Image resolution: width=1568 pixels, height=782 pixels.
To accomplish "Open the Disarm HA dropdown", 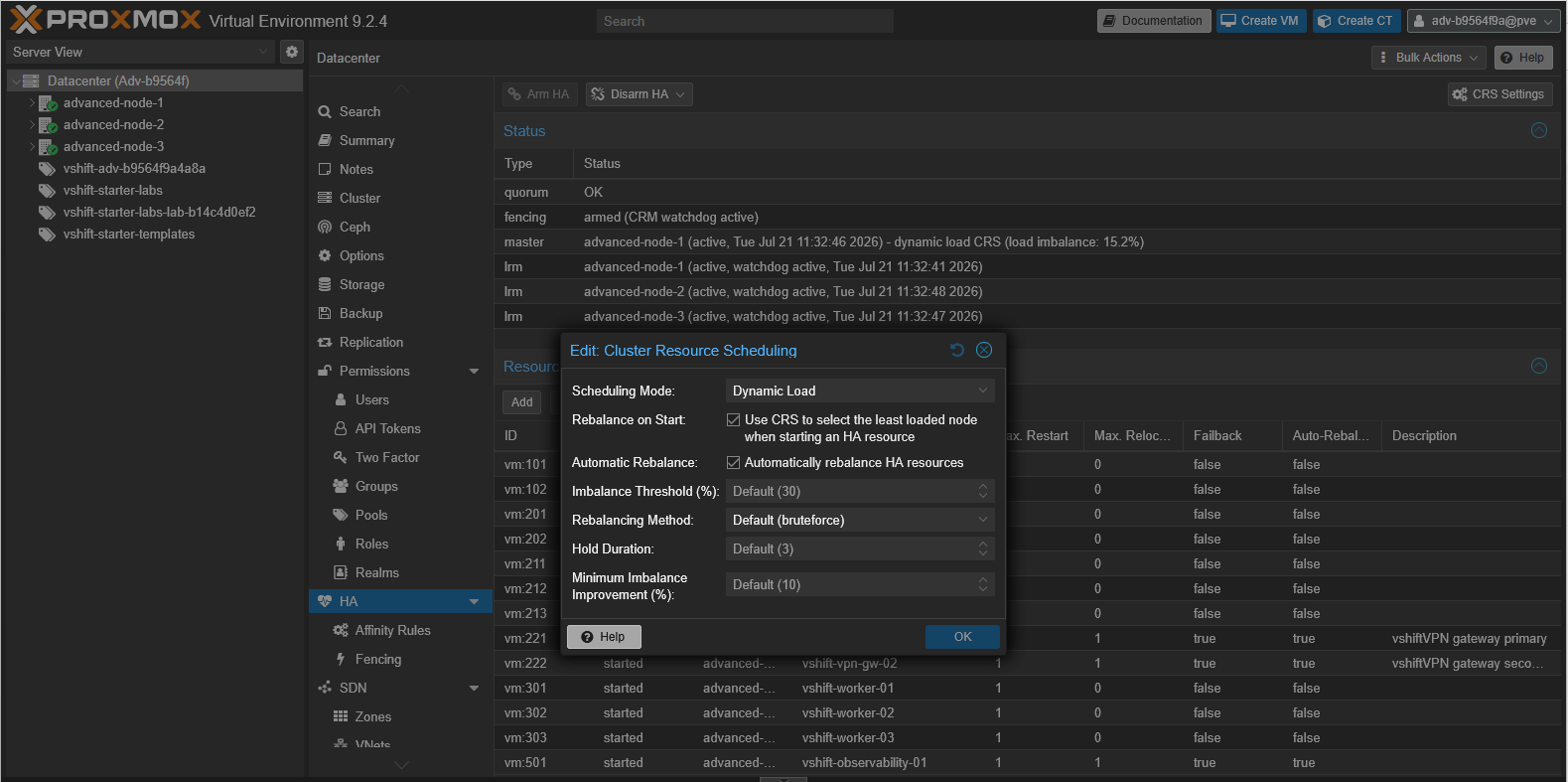I will tap(639, 94).
